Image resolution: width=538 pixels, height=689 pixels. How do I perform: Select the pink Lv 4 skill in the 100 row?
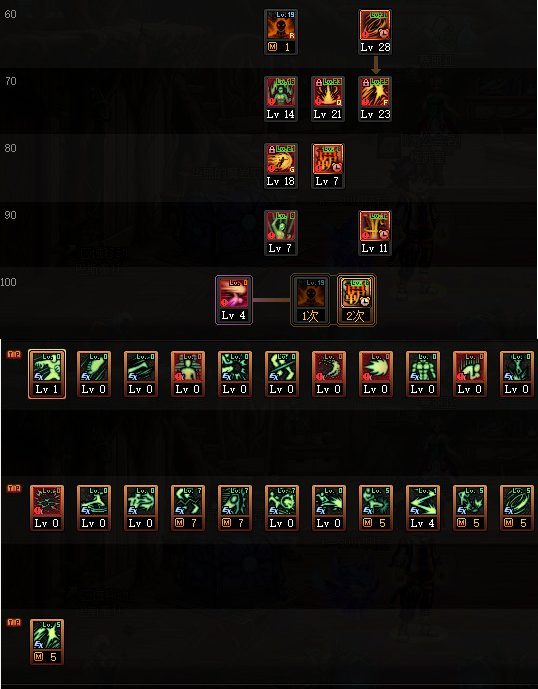(x=234, y=300)
